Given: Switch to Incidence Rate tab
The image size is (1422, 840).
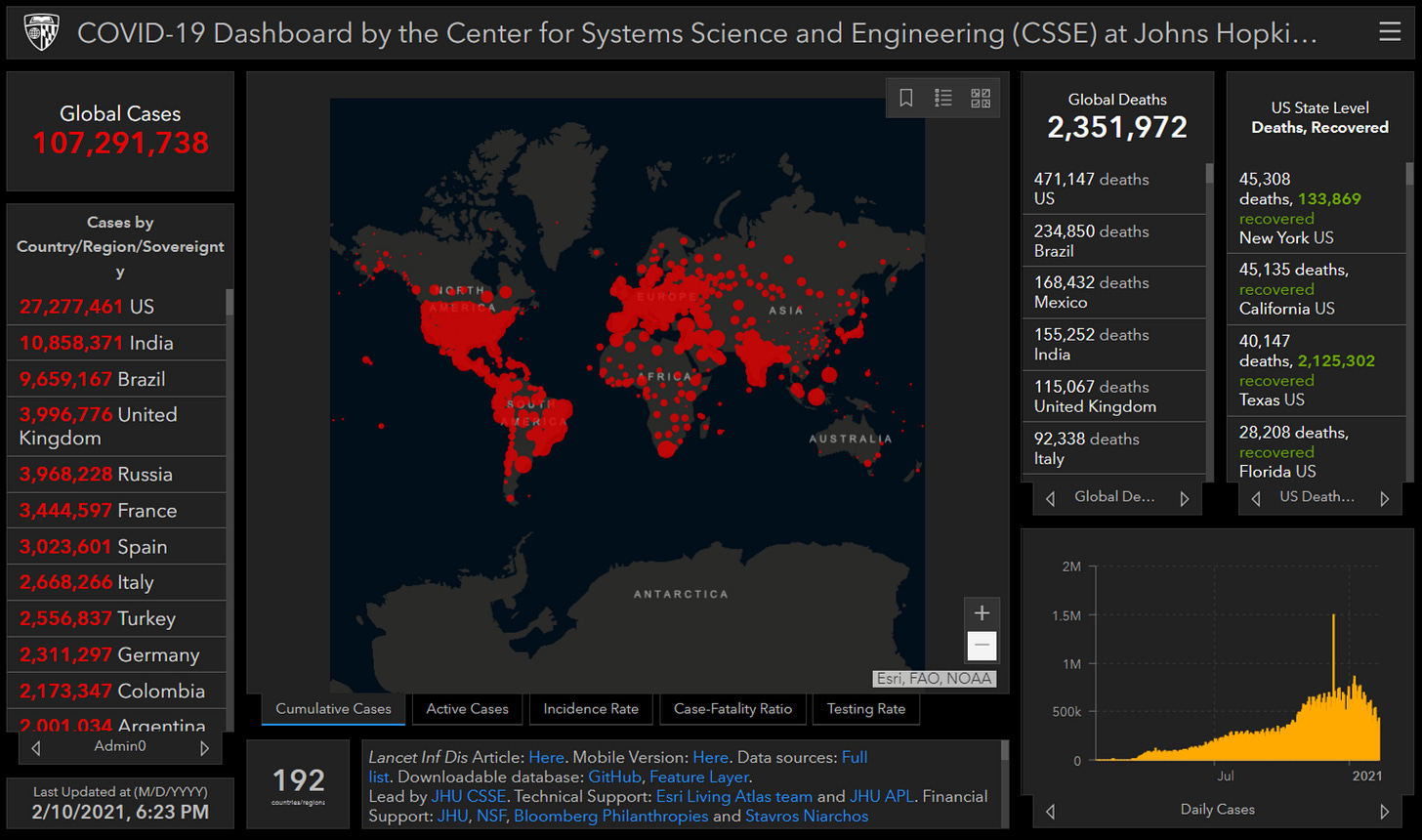Looking at the screenshot, I should coord(591,709).
